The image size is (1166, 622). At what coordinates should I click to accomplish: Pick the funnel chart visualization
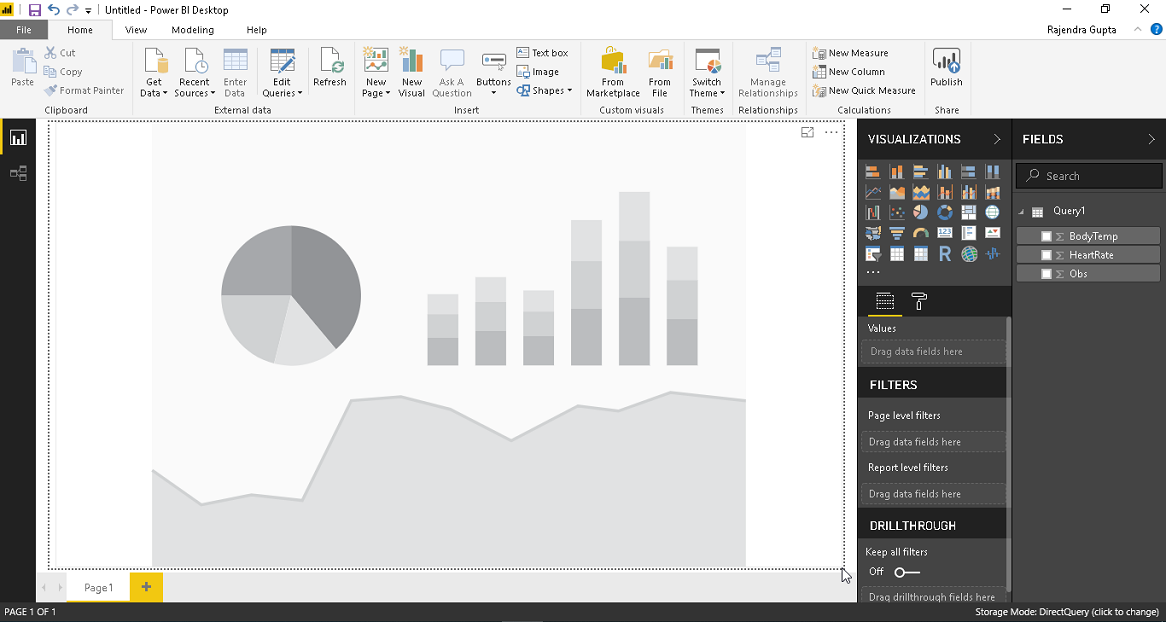coord(897,234)
